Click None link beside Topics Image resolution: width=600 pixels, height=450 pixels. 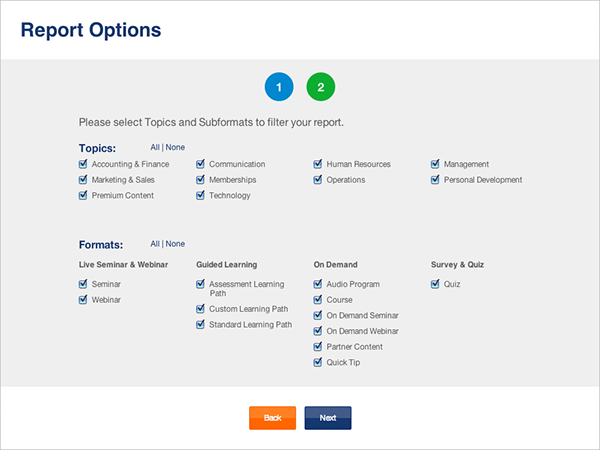175,147
